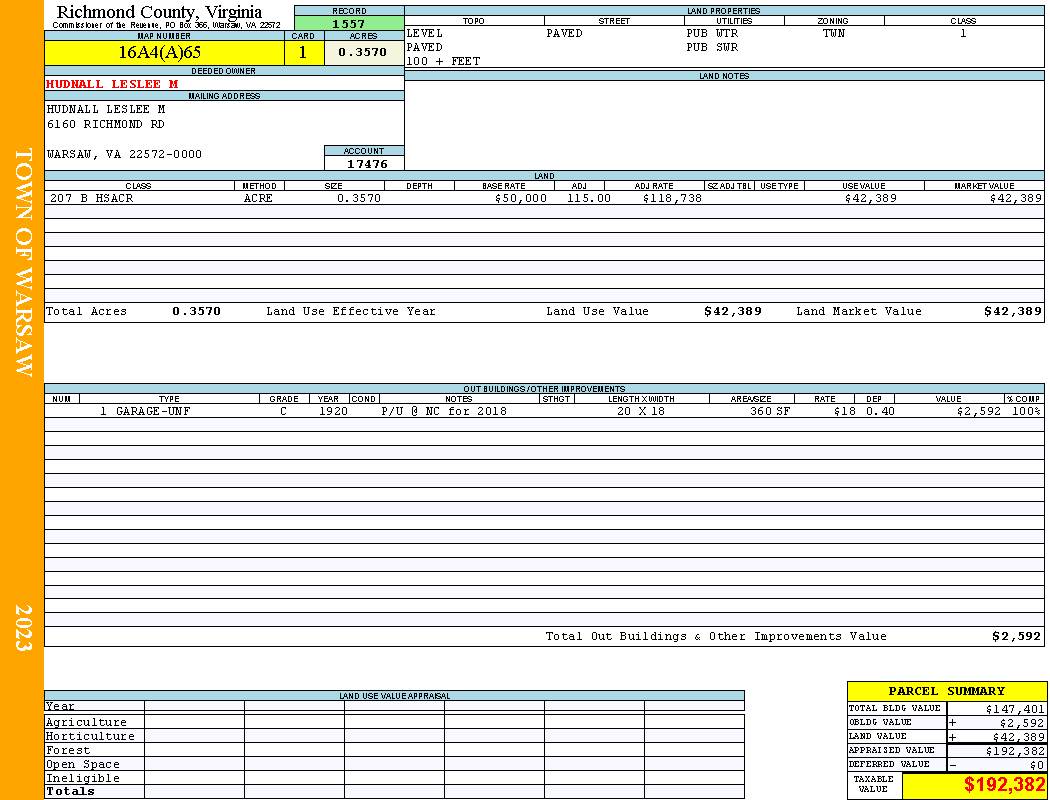Click the 100 + FEET topo entry
The image size is (1050, 800).
[x=443, y=62]
